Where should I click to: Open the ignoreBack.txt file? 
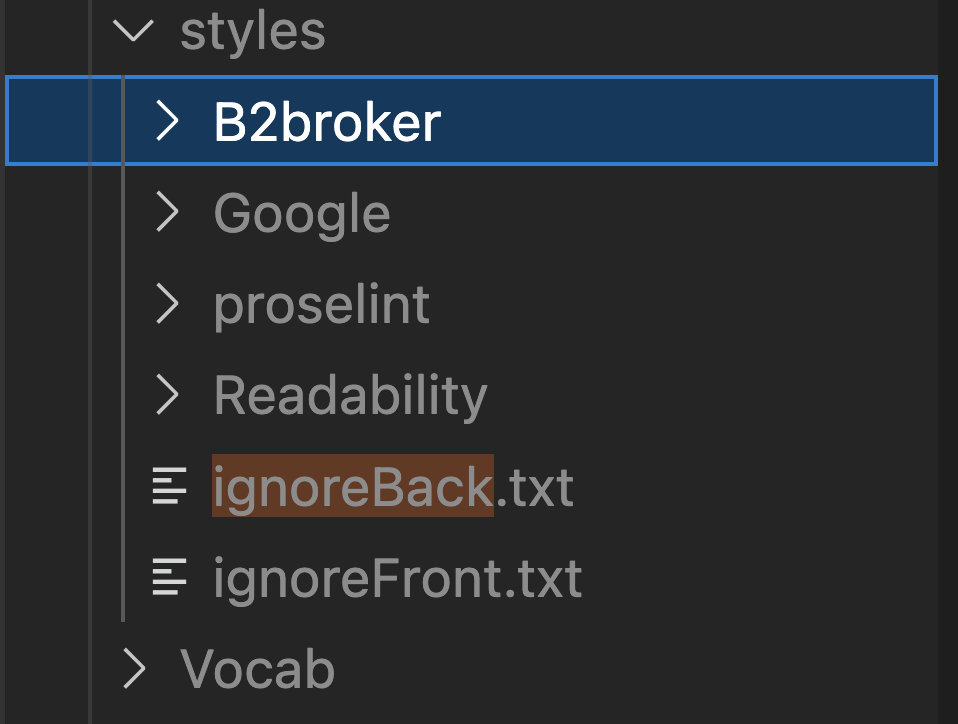point(393,487)
